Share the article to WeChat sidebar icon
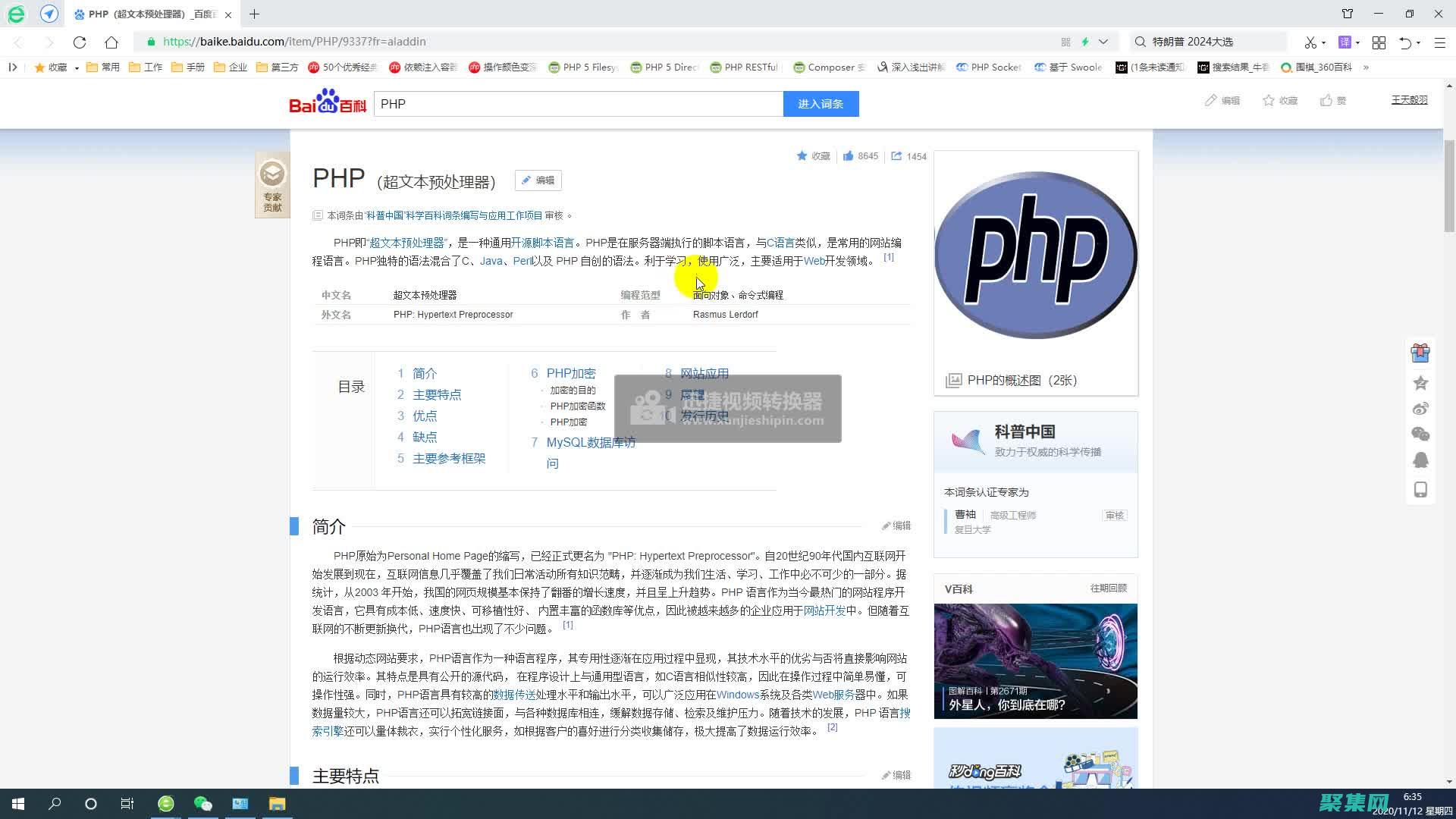This screenshot has height=819, width=1456. click(x=1420, y=434)
